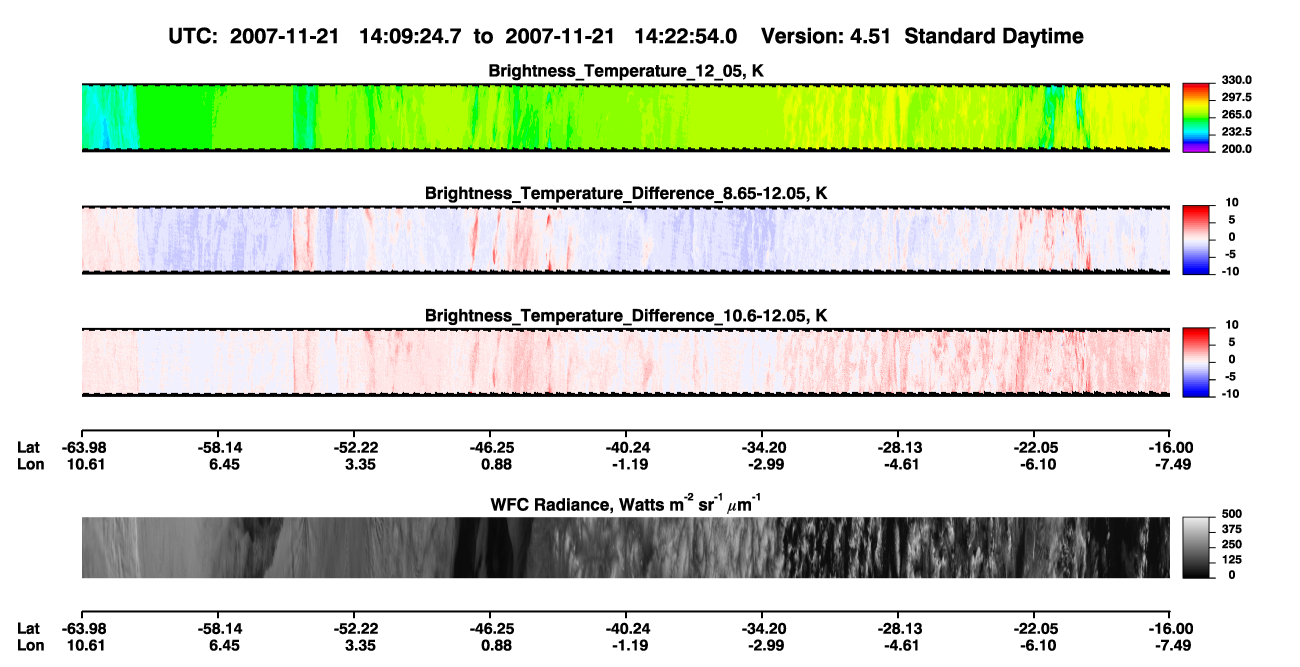Click the 250 label on WFC colorbar
This screenshot has height=667, width=1300.
(1231, 543)
